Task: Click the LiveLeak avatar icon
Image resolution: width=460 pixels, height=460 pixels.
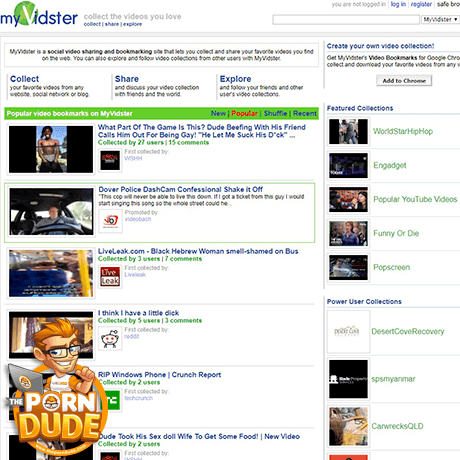Action: [110, 277]
